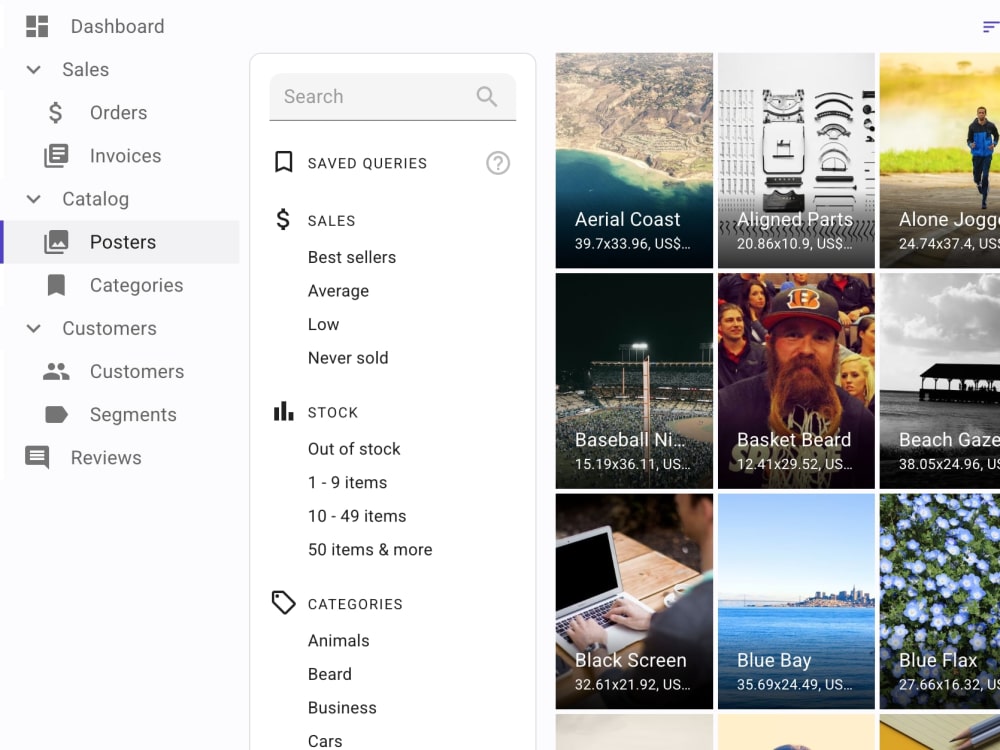Open Invoices in the sidebar
Image resolution: width=1000 pixels, height=750 pixels.
click(x=121, y=156)
